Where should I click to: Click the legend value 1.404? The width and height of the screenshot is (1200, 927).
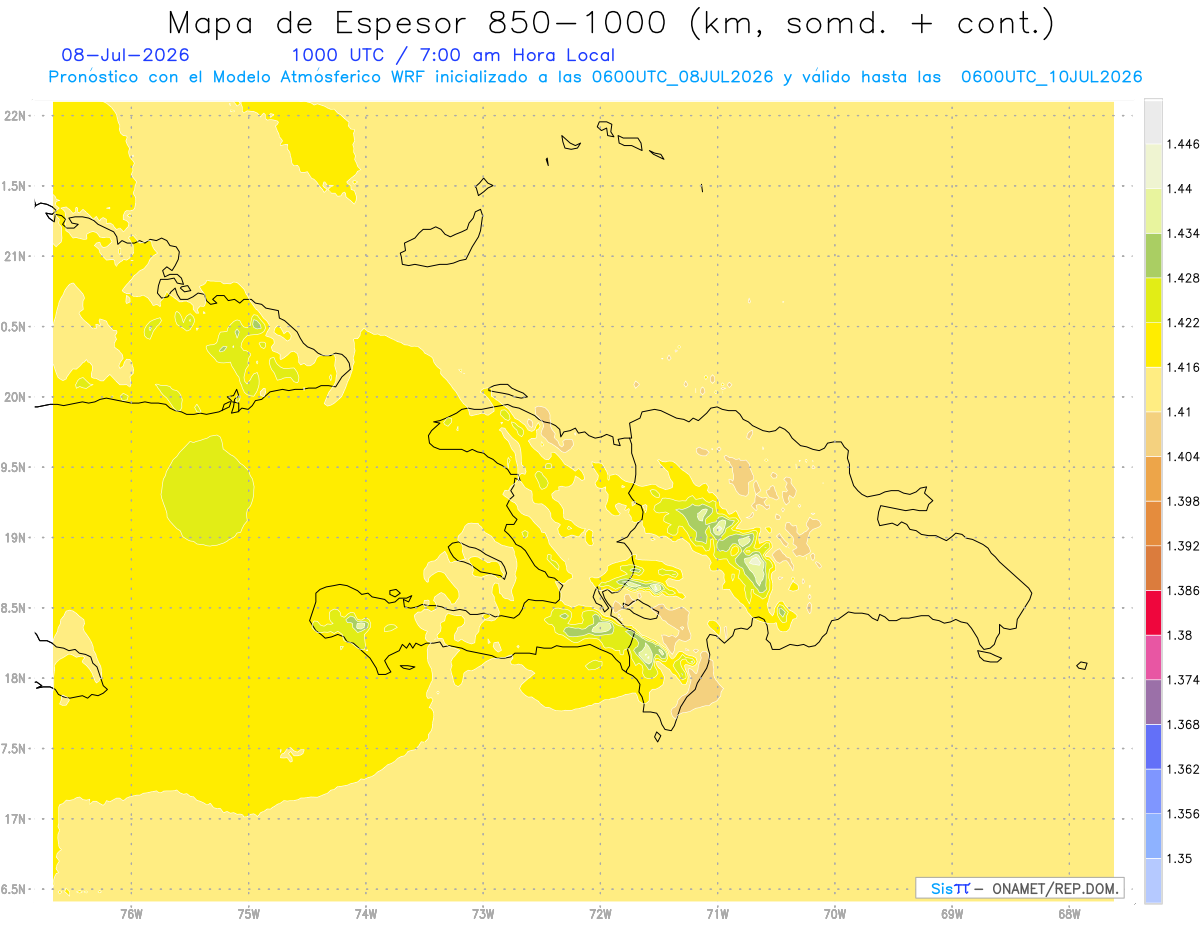click(x=1184, y=456)
